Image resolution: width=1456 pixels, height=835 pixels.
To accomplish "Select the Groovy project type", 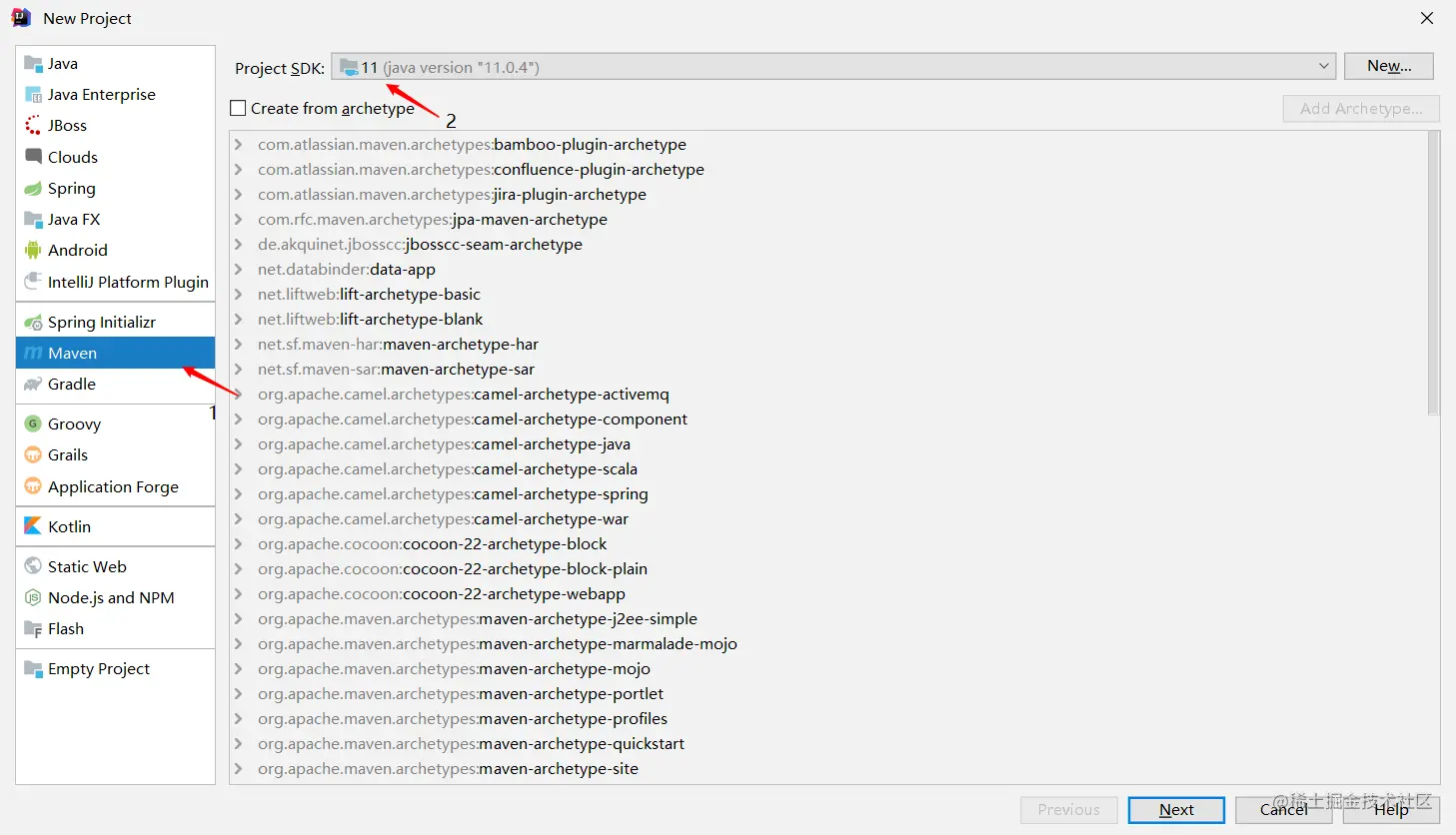I will 74,423.
